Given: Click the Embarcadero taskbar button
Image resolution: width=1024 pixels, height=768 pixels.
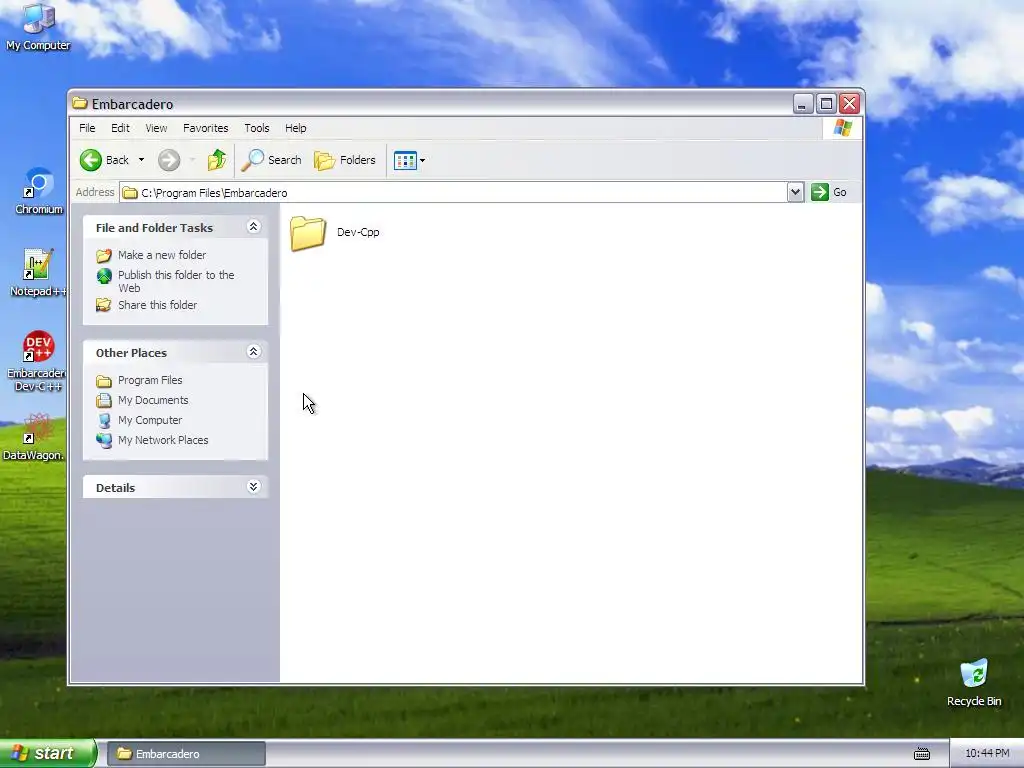Looking at the screenshot, I should pos(186,754).
